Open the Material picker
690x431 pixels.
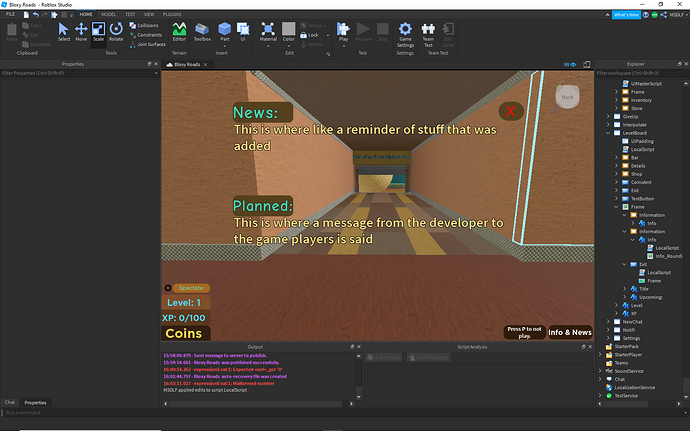268,32
